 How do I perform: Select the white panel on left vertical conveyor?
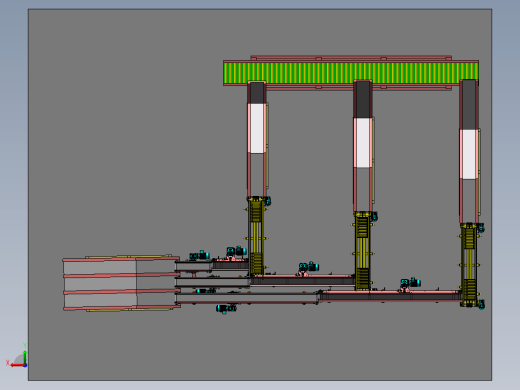(257, 128)
